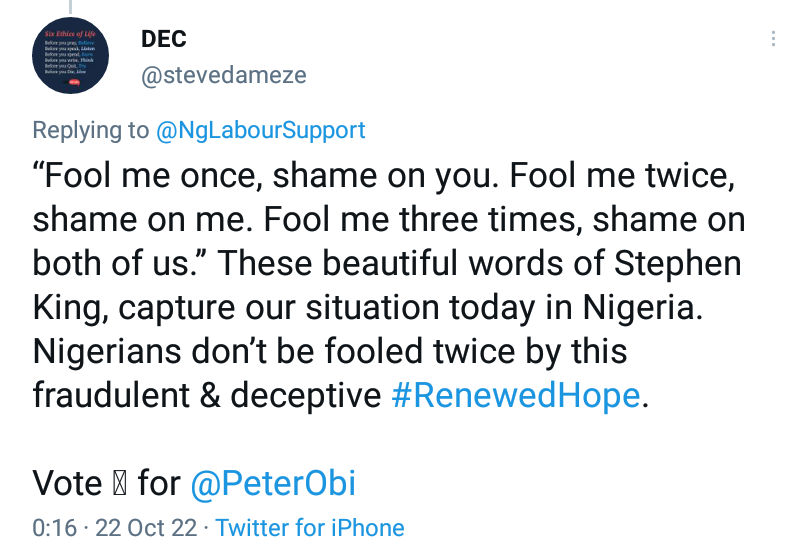Click the DEC profile avatar image
The height and width of the screenshot is (553, 800).
click(72, 58)
